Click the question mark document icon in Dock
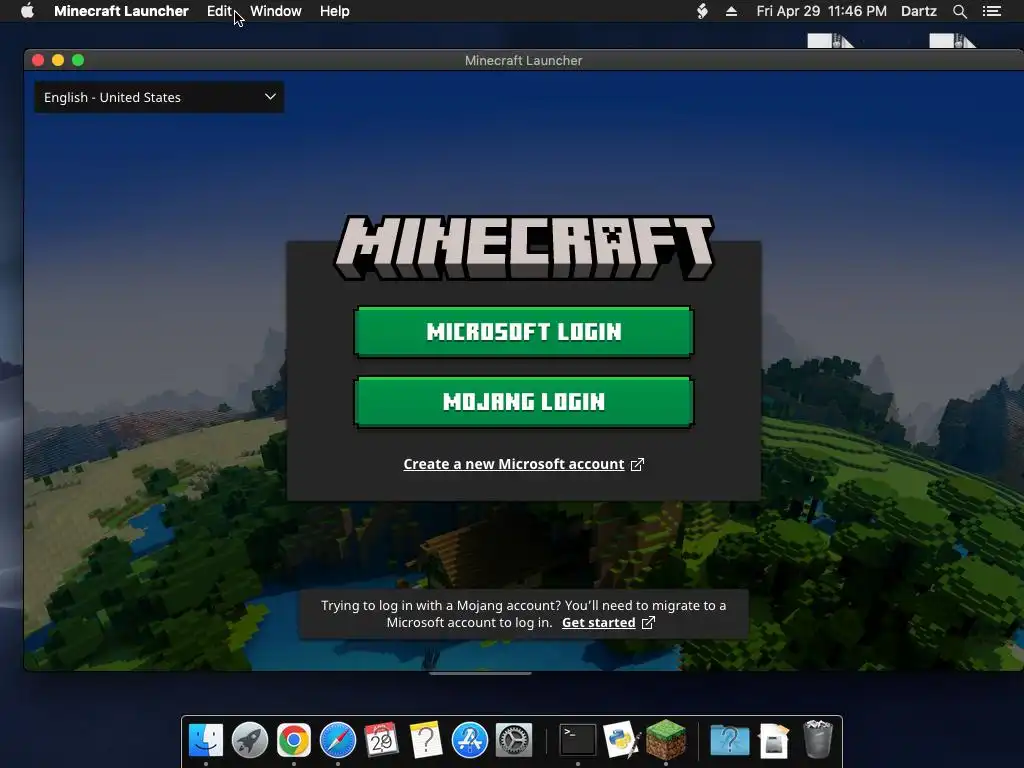 pos(425,740)
